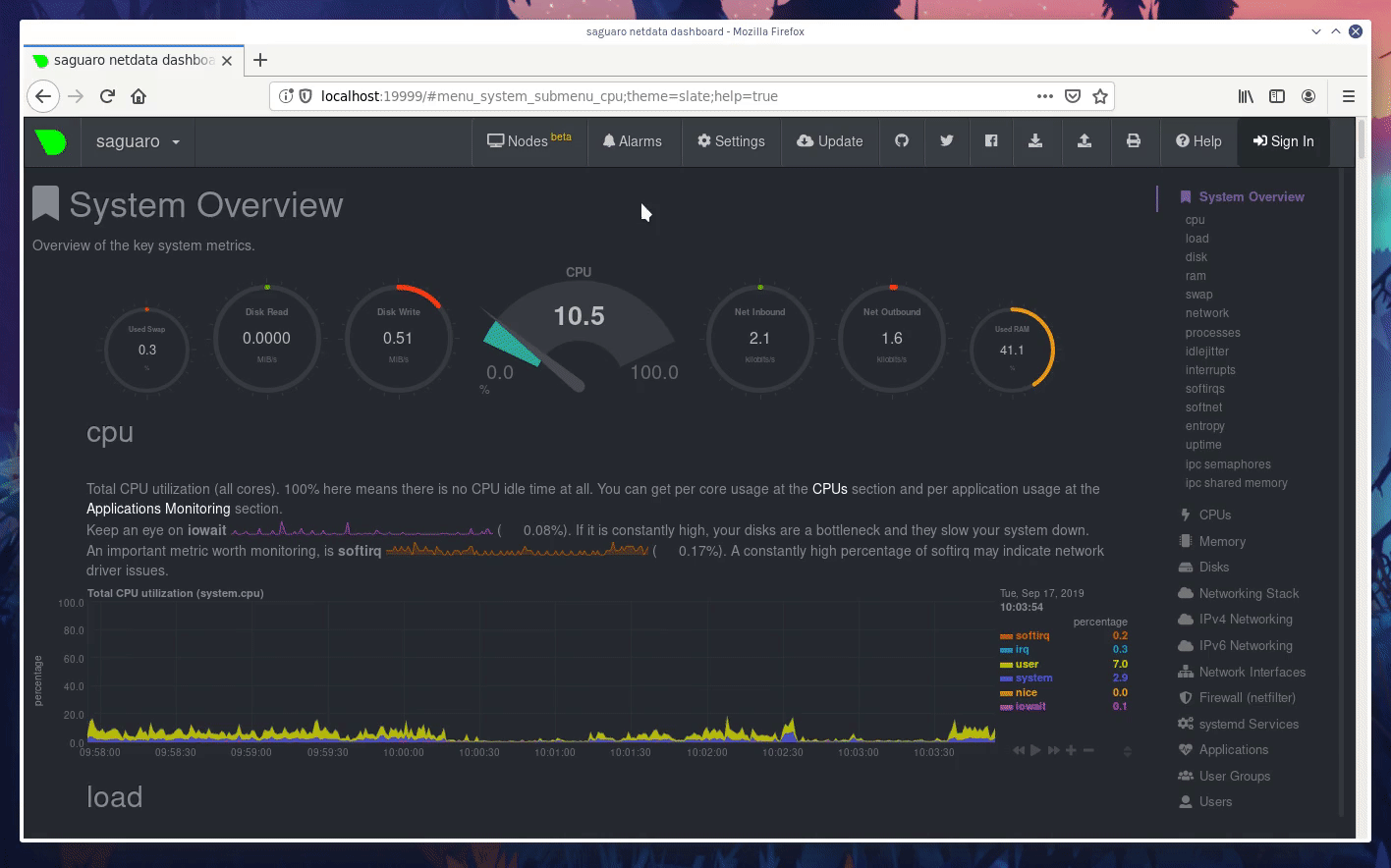Close the saguaro netdata tab
Screen dimensions: 1391x868
point(227,61)
